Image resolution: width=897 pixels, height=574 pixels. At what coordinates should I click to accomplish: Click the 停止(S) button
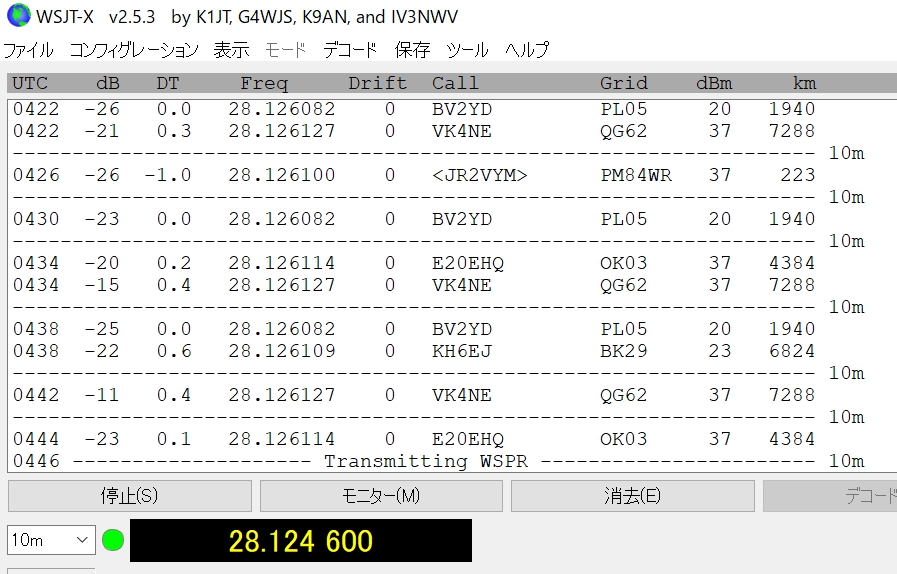click(129, 496)
